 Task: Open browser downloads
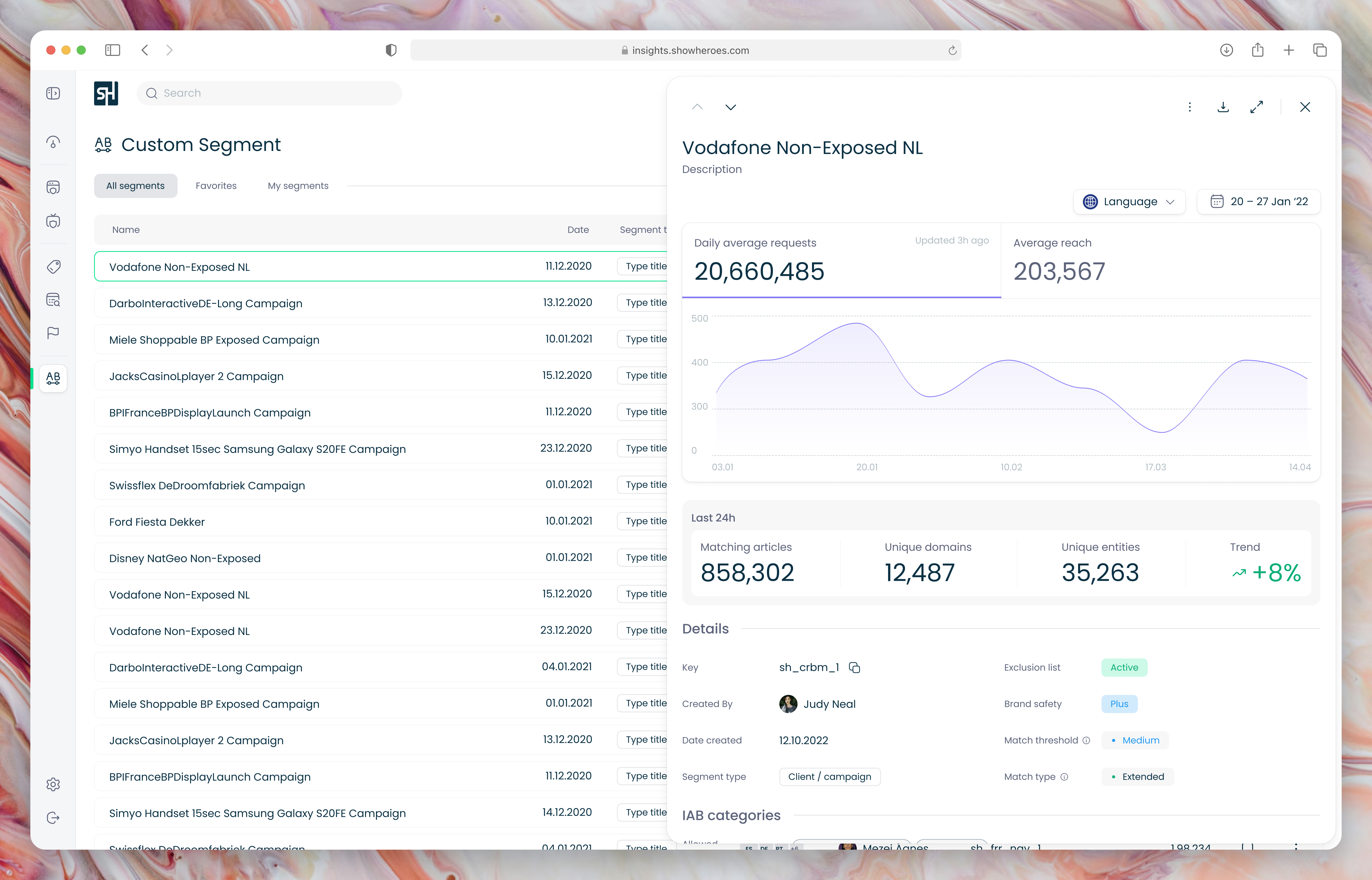click(x=1226, y=50)
